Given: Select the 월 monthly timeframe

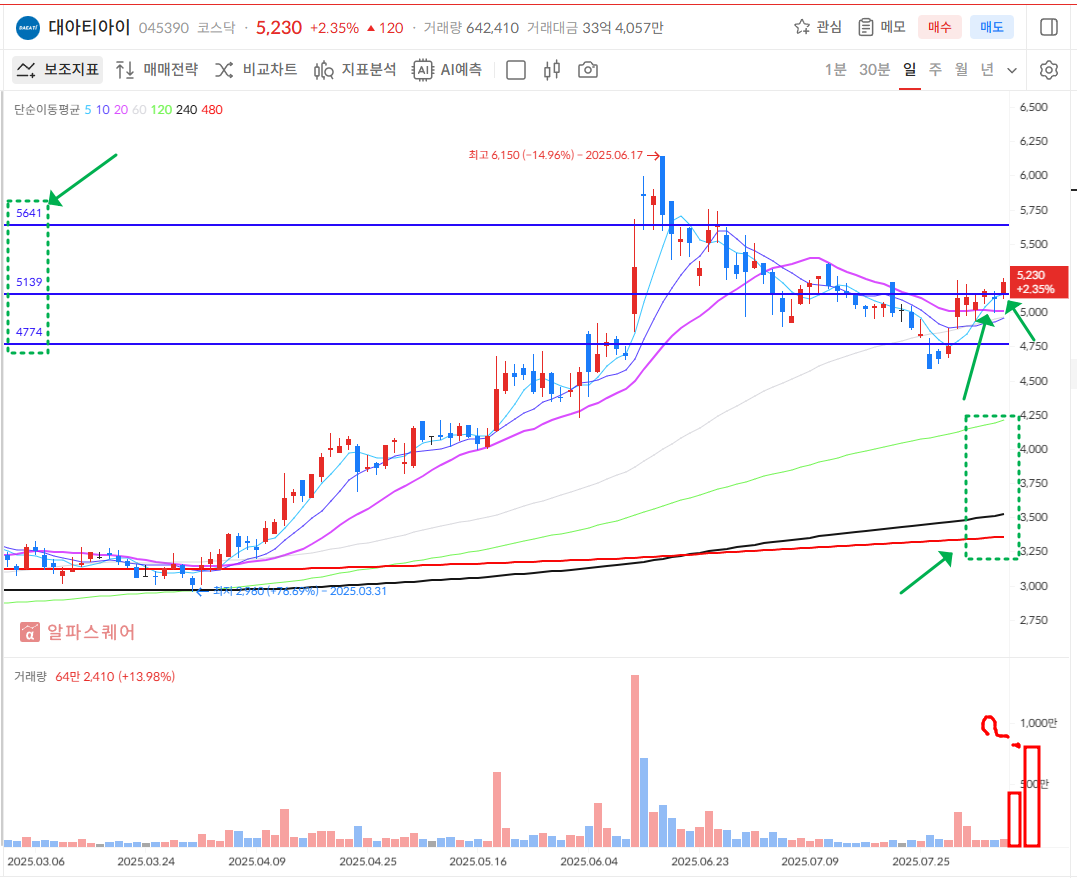Looking at the screenshot, I should pos(961,69).
